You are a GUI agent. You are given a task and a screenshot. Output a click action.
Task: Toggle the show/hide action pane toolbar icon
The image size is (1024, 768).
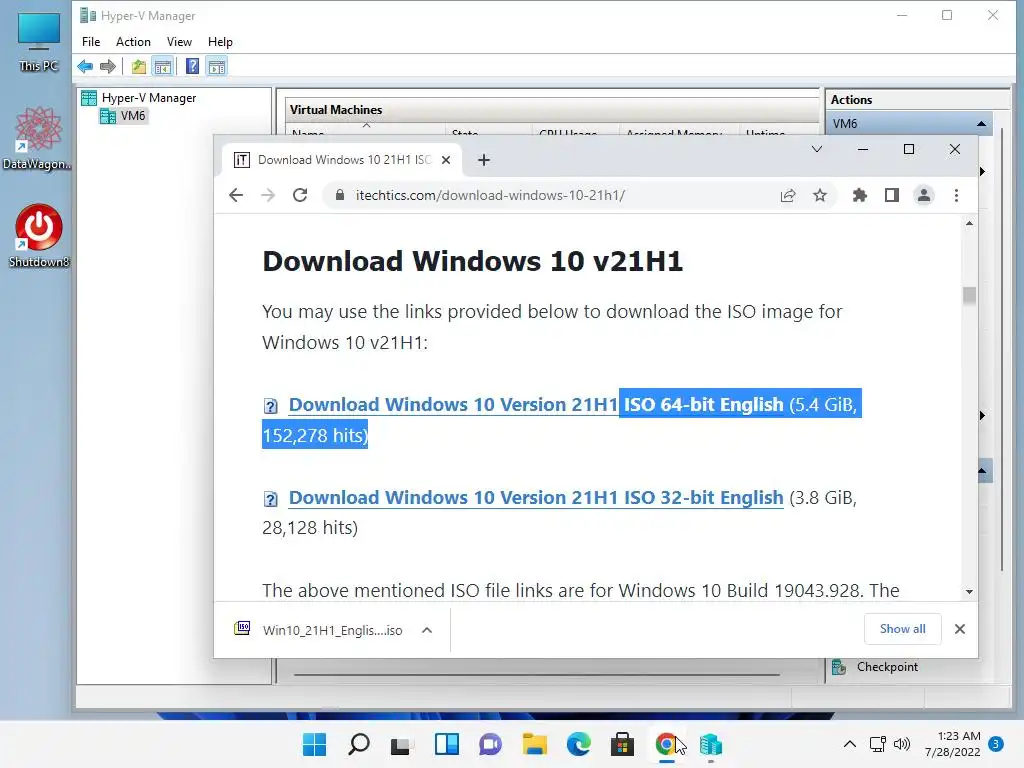click(x=217, y=67)
